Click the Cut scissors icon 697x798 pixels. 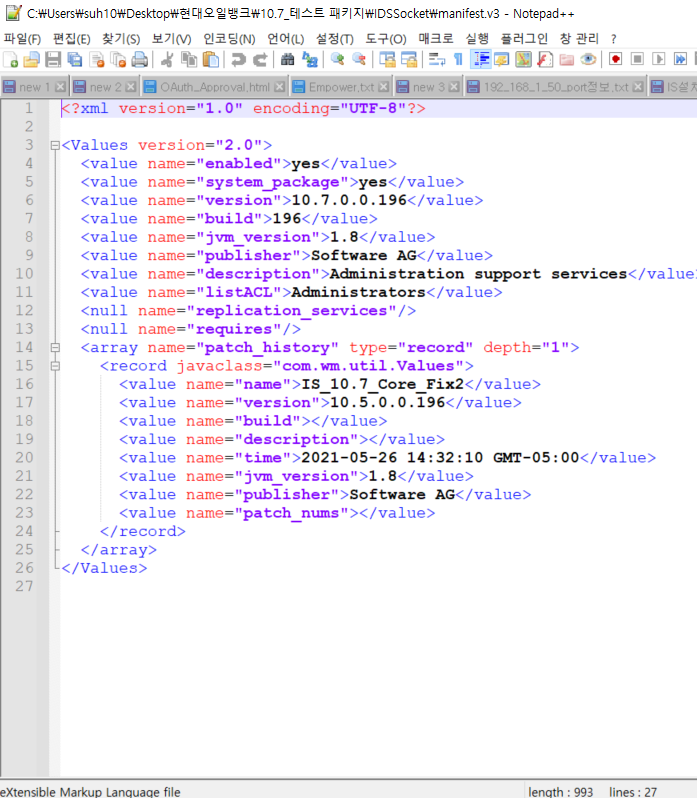click(x=167, y=60)
